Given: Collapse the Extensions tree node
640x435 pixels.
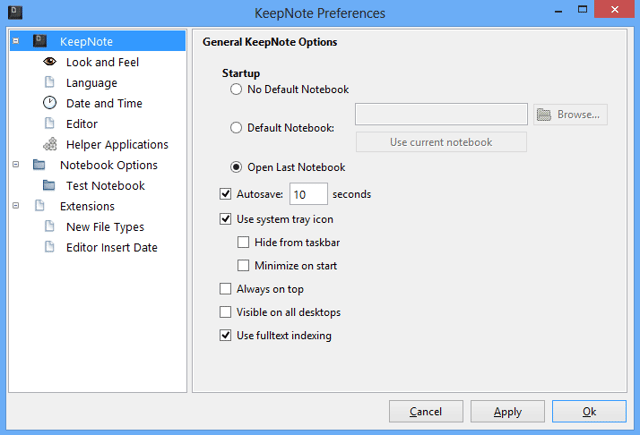Looking at the screenshot, I should (16, 206).
